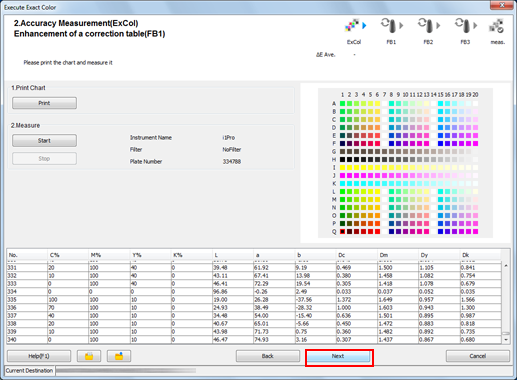
Task: Click the Current Destination status label
Action: 29,371
